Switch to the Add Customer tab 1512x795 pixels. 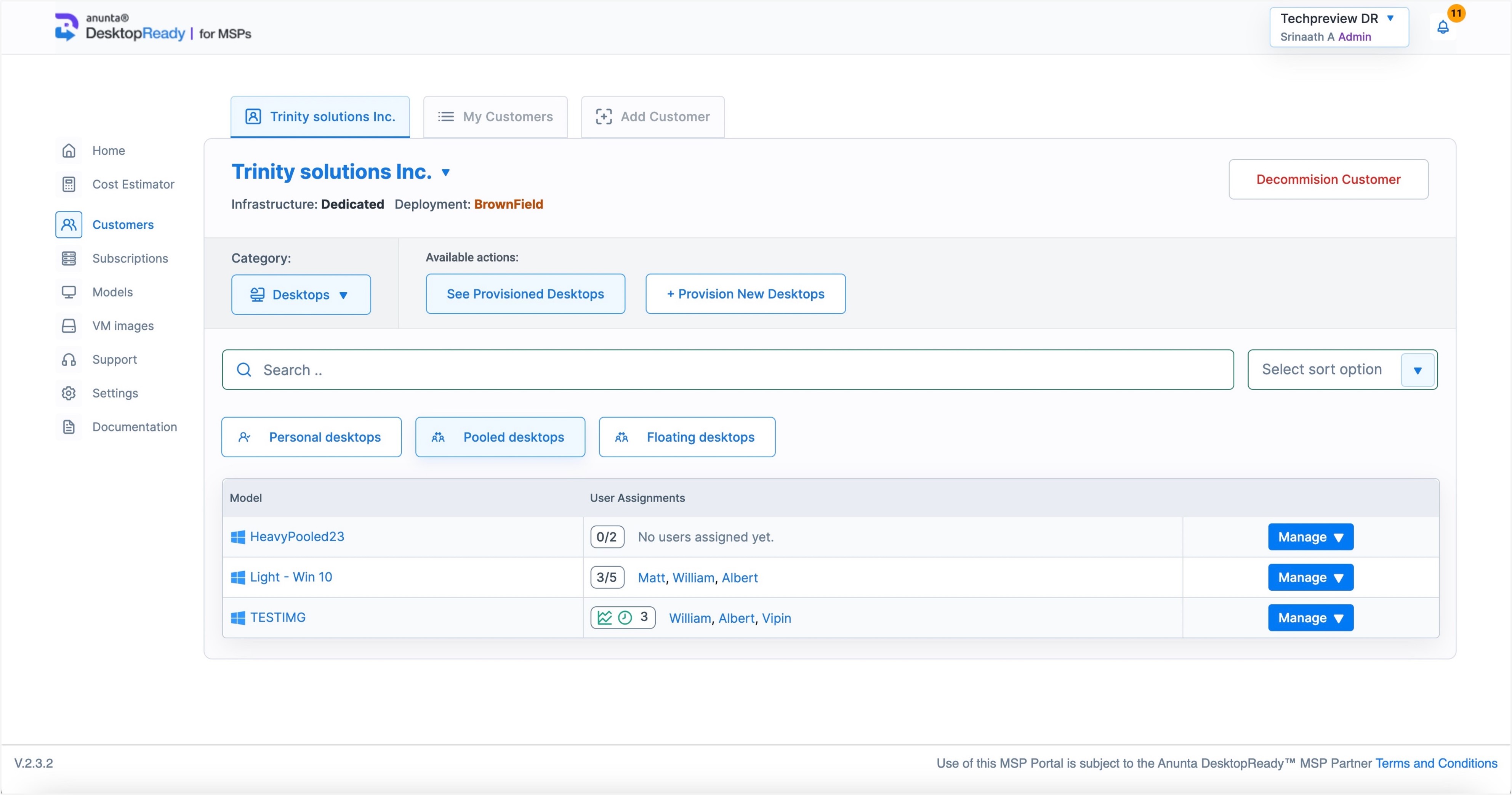pos(653,117)
